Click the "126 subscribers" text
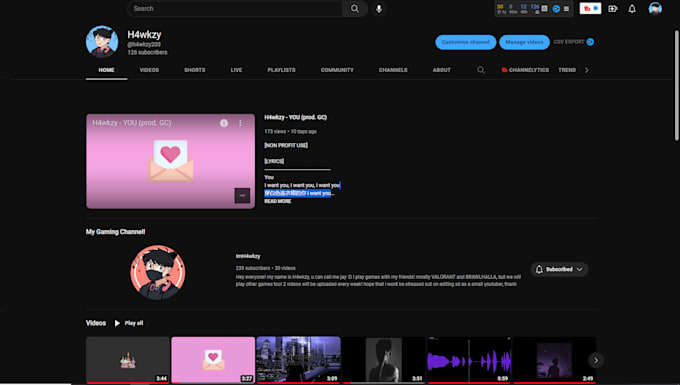The height and width of the screenshot is (385, 680). (x=147, y=52)
